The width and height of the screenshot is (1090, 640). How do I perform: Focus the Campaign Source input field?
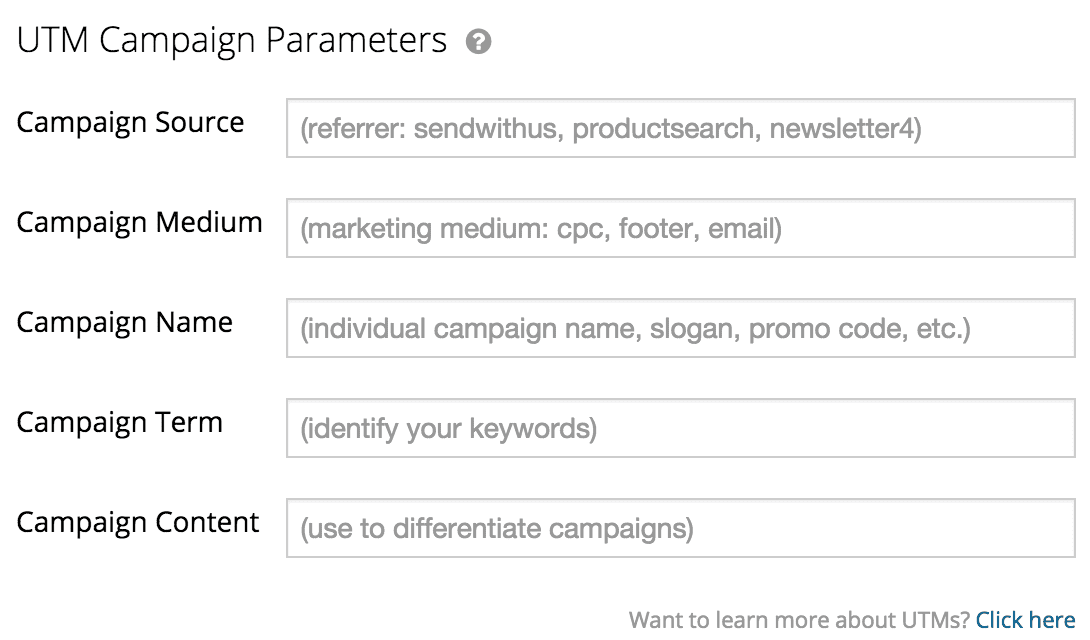(681, 128)
